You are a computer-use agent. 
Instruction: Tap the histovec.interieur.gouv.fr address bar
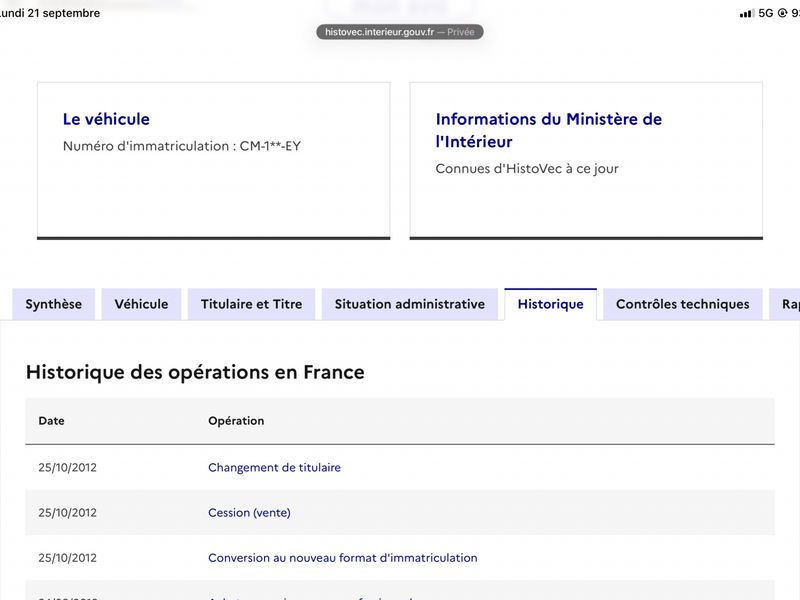[x=399, y=32]
